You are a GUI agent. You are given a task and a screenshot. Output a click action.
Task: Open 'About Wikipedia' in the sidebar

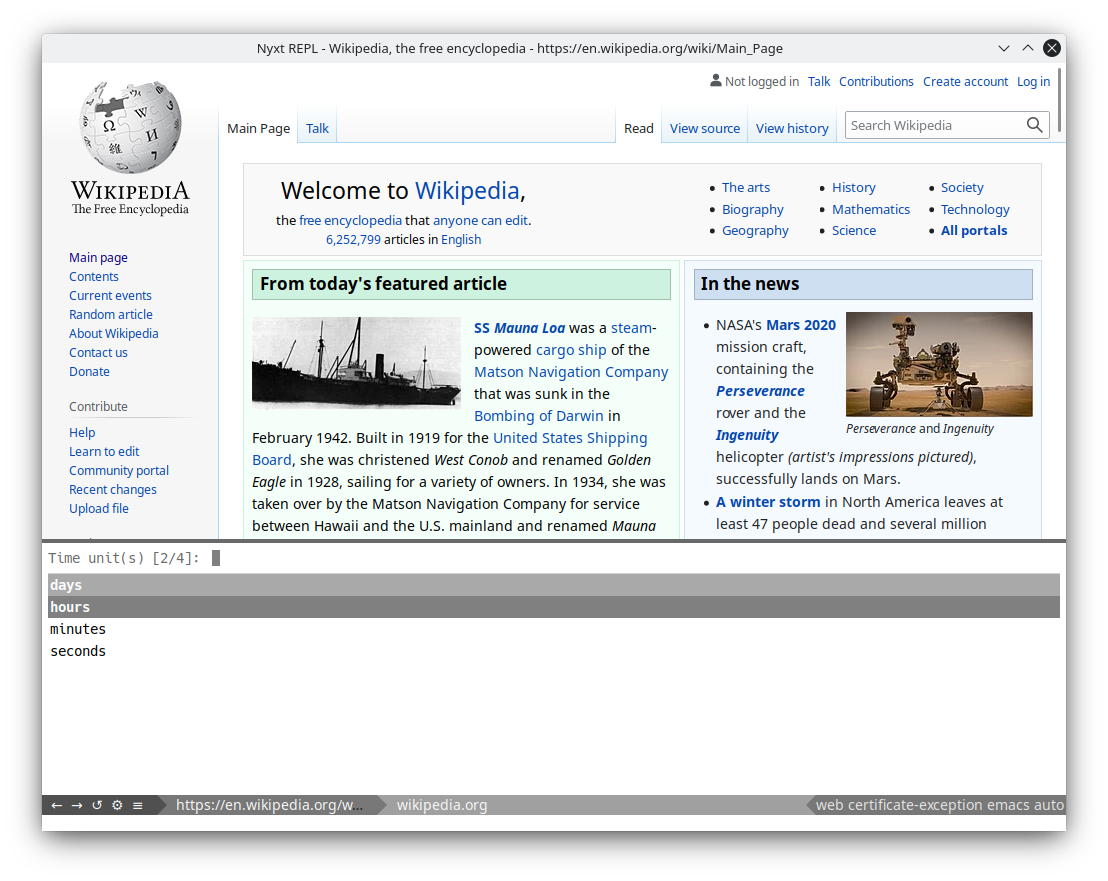(114, 334)
